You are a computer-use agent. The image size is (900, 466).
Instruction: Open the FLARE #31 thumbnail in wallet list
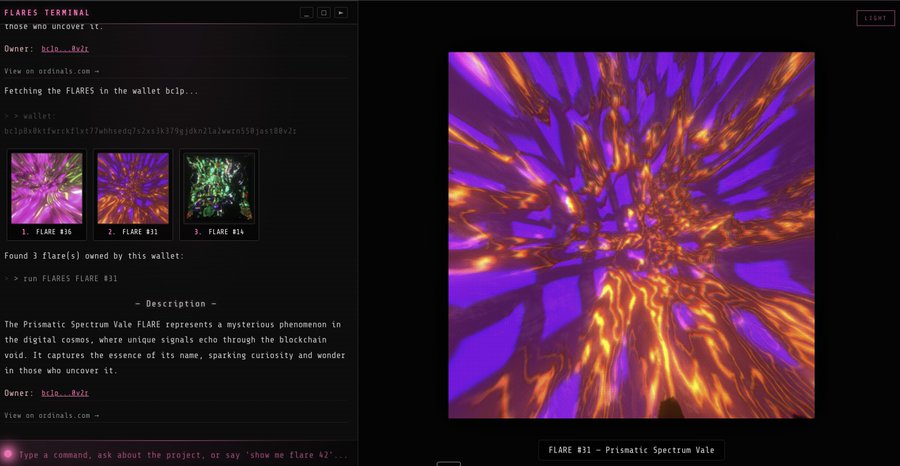(133, 188)
